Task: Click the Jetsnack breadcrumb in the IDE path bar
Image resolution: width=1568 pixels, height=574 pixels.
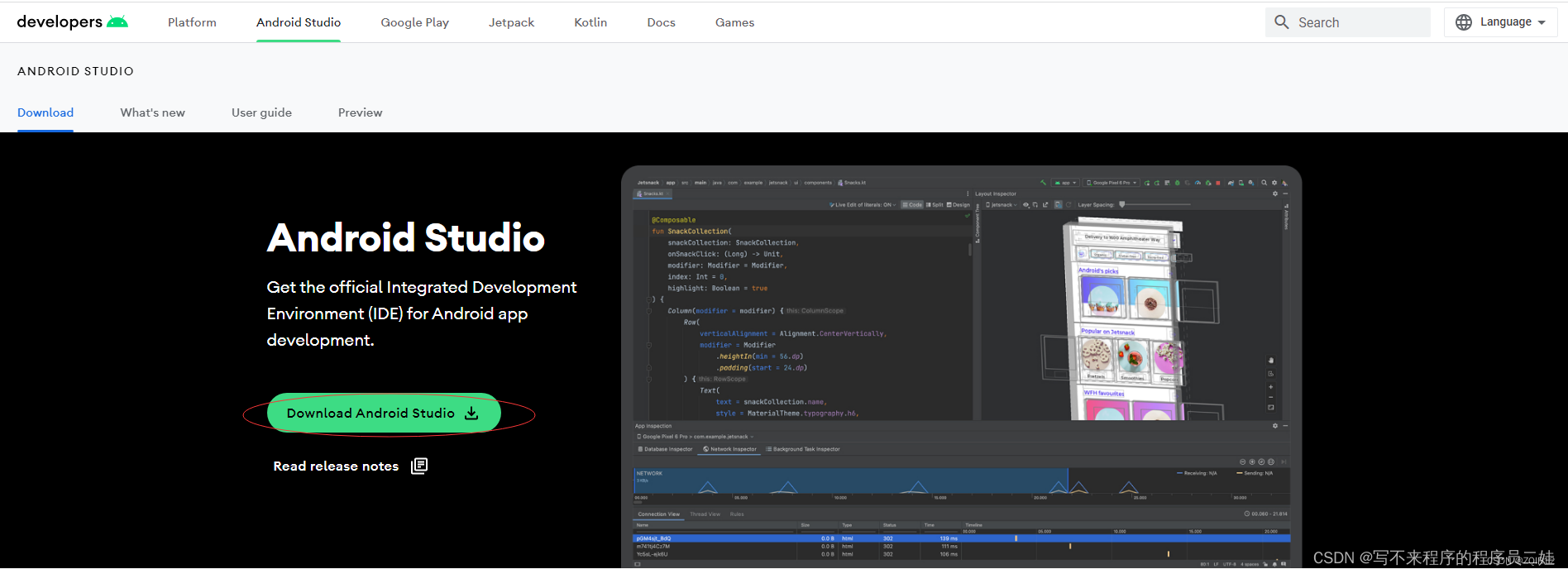Action: coord(648,183)
